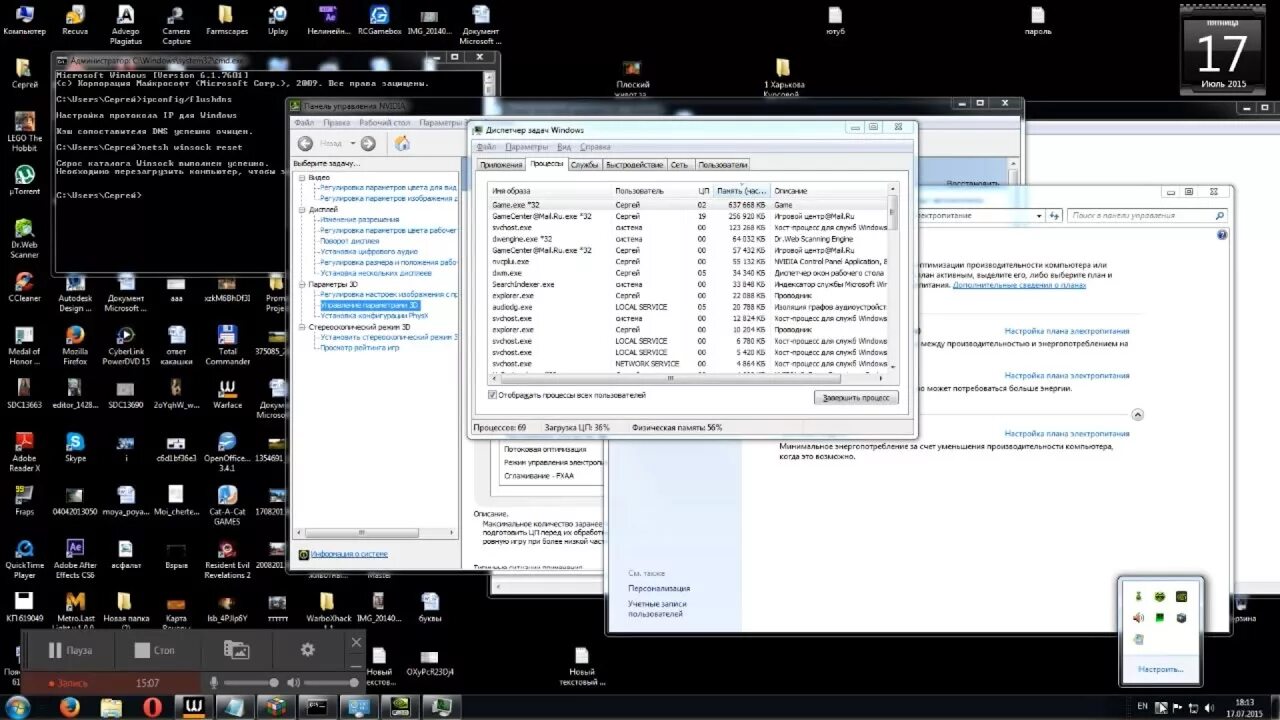The image size is (1280, 720).
Task: Open Справка menu in Task Manager
Action: pos(595,147)
